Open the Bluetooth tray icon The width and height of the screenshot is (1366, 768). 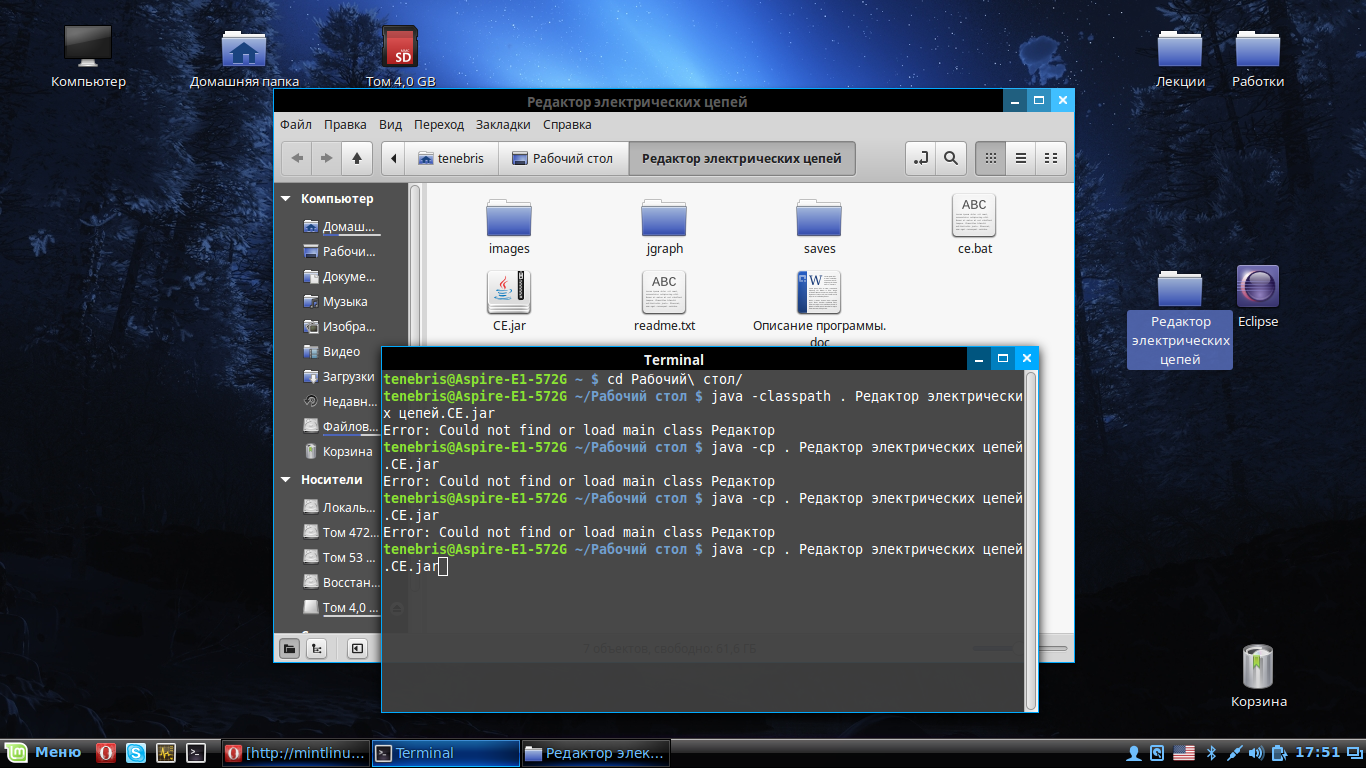(x=1209, y=753)
